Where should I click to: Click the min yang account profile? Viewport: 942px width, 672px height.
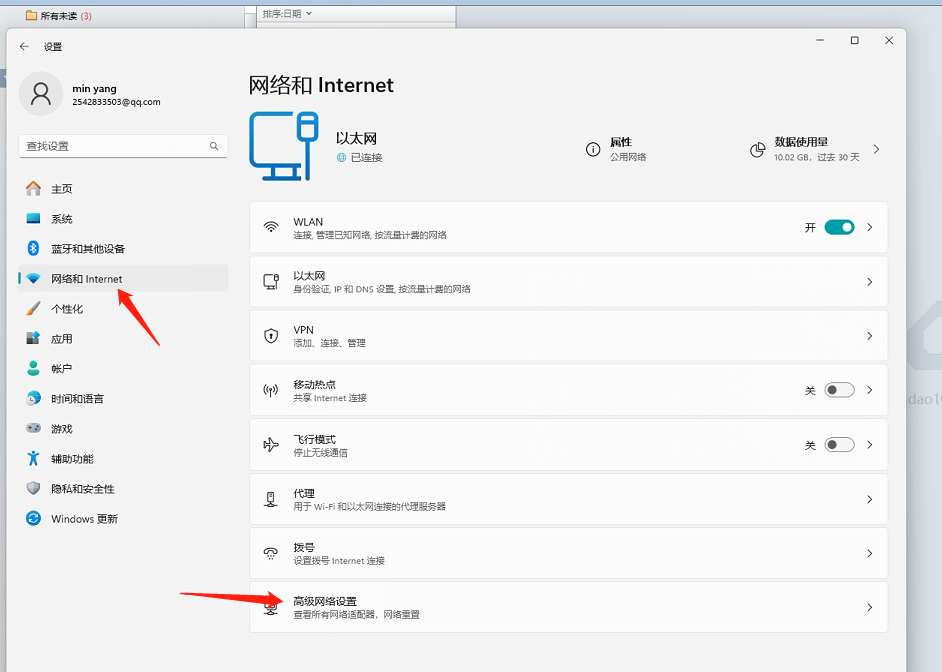pyautogui.click(x=95, y=95)
